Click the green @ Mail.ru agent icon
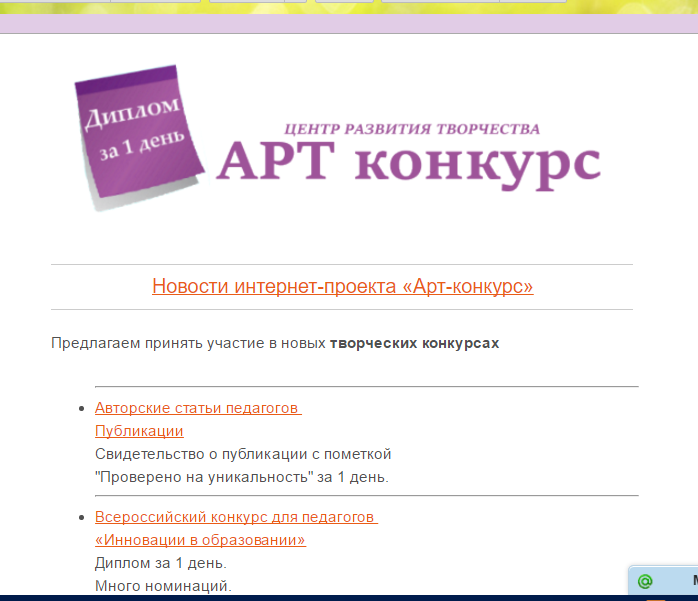Viewport: 698px width, 601px height. click(x=645, y=581)
